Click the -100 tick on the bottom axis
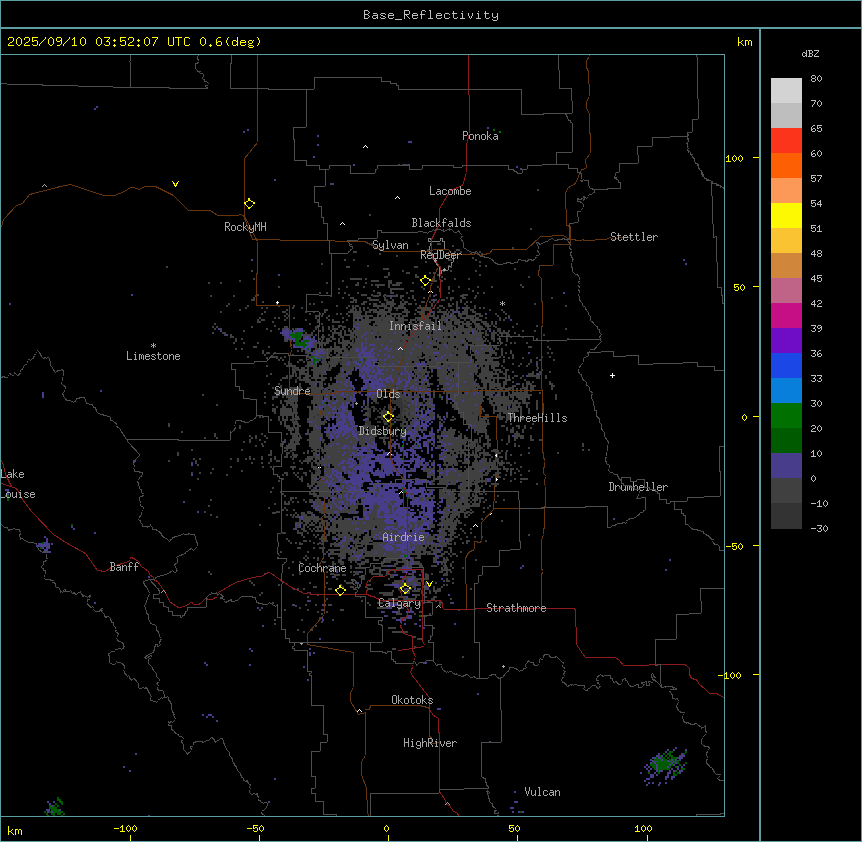The height and width of the screenshot is (842, 862). pos(125,828)
